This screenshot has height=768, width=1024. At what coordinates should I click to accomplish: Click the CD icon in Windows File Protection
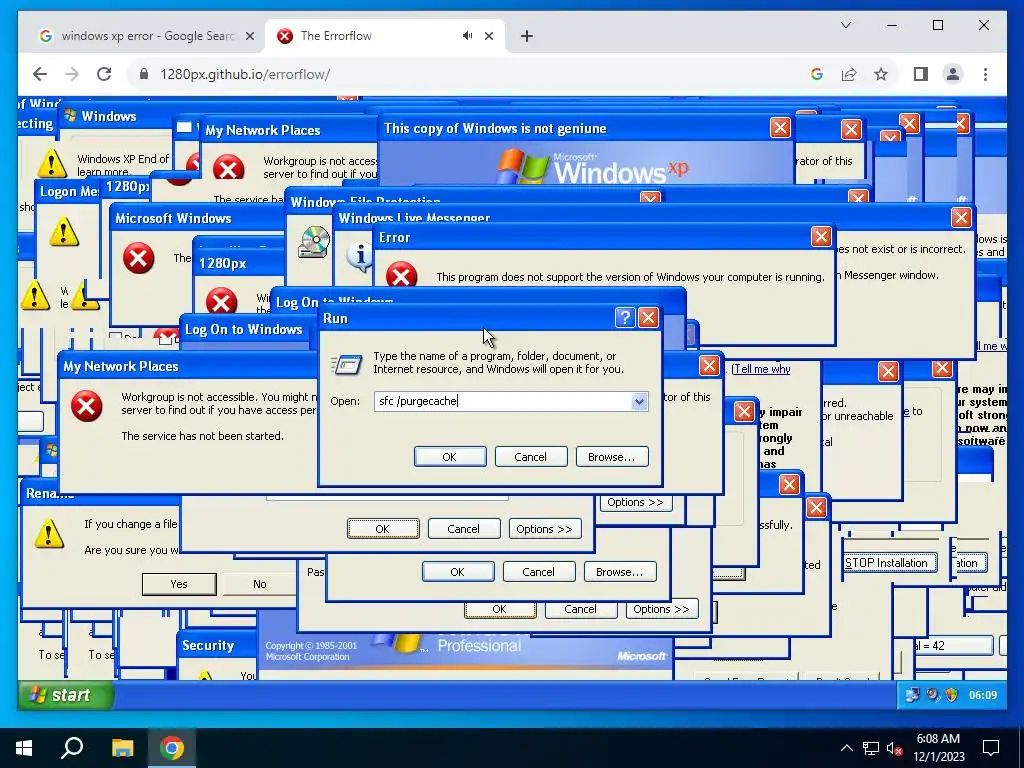click(314, 242)
